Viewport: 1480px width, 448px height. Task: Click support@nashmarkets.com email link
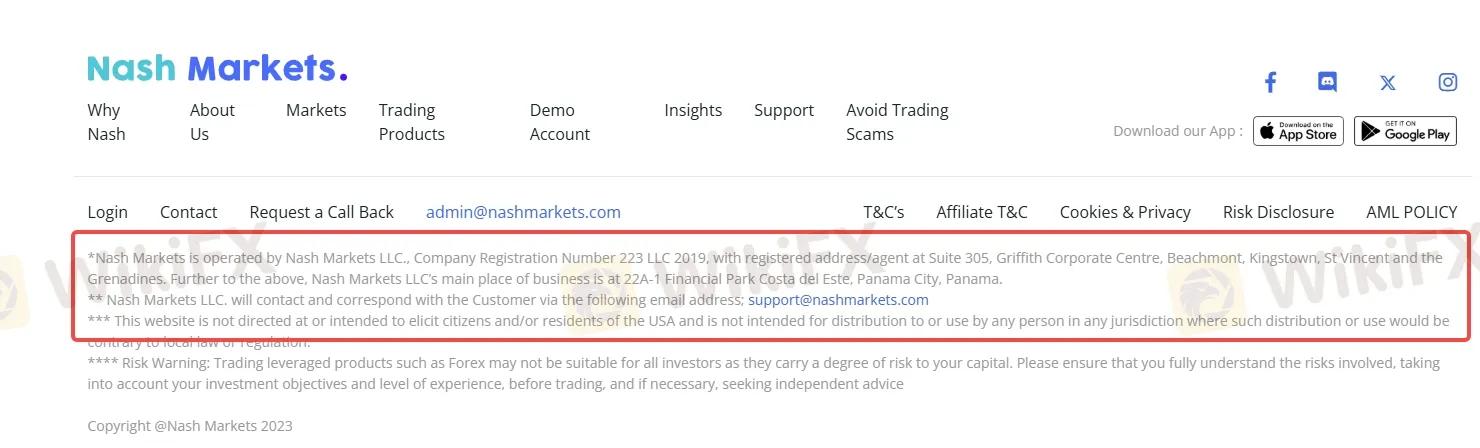(x=838, y=300)
